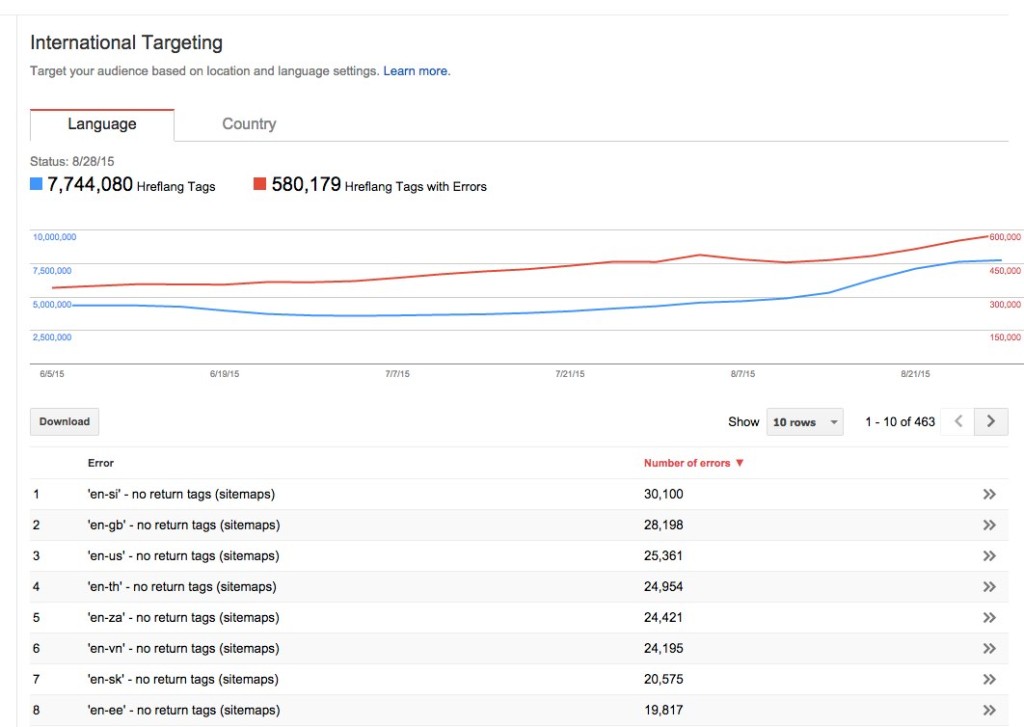Select 'en-si' - no return tags row text

(x=181, y=494)
